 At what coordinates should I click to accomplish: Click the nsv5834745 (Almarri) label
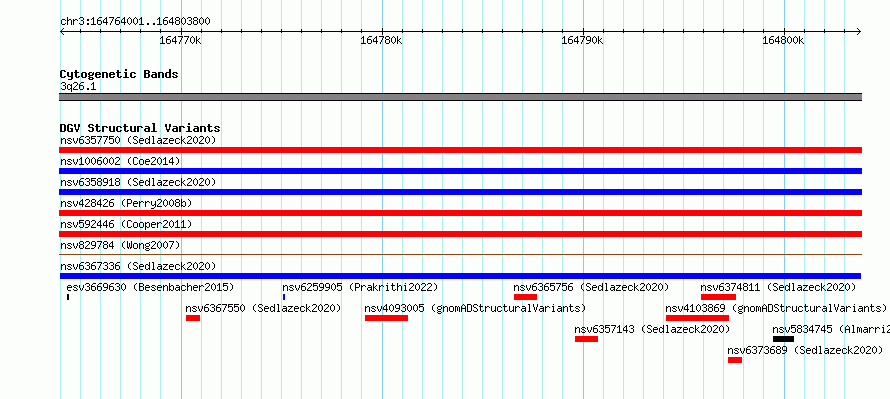(831, 329)
